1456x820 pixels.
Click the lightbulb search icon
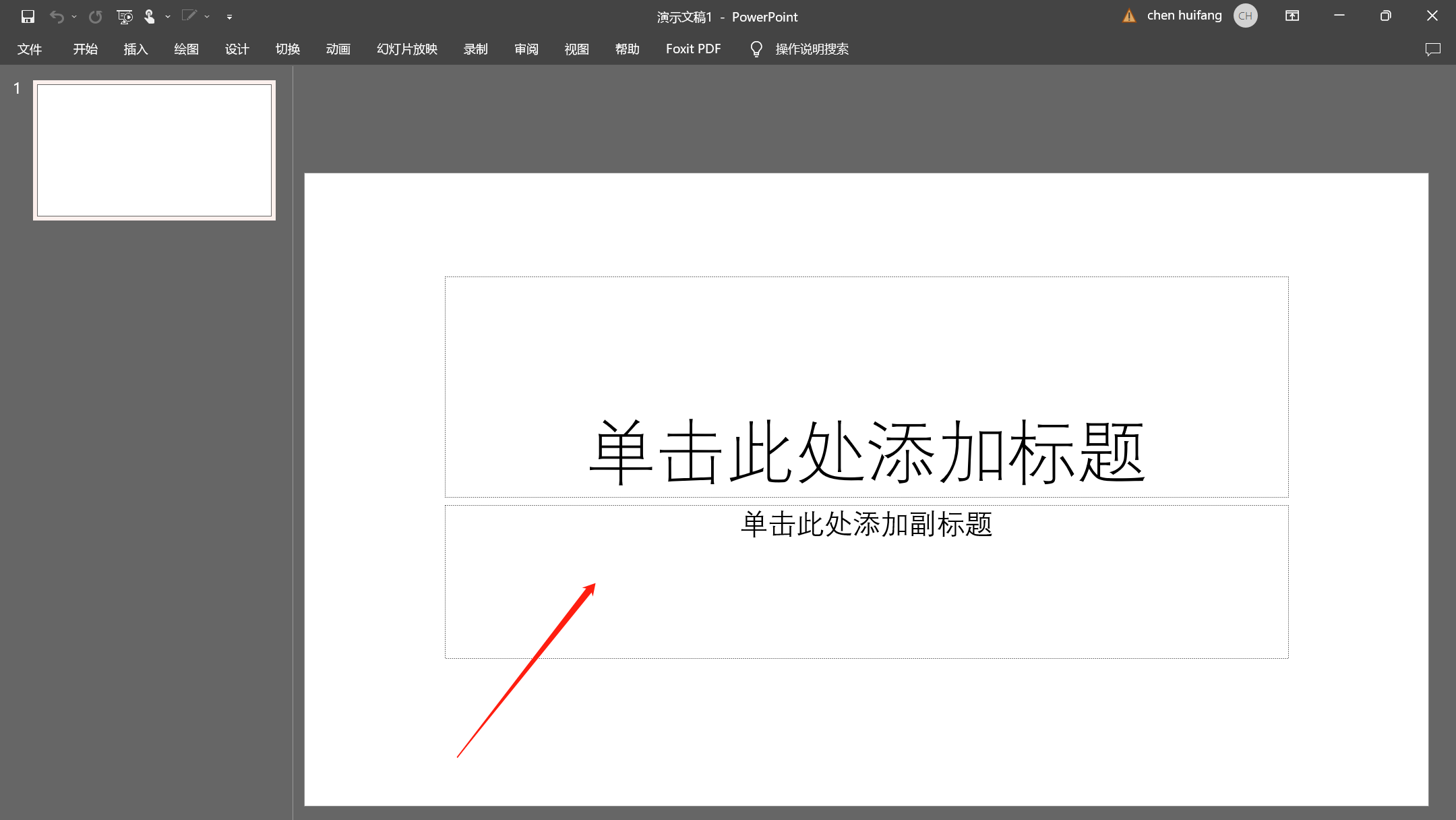pos(756,49)
